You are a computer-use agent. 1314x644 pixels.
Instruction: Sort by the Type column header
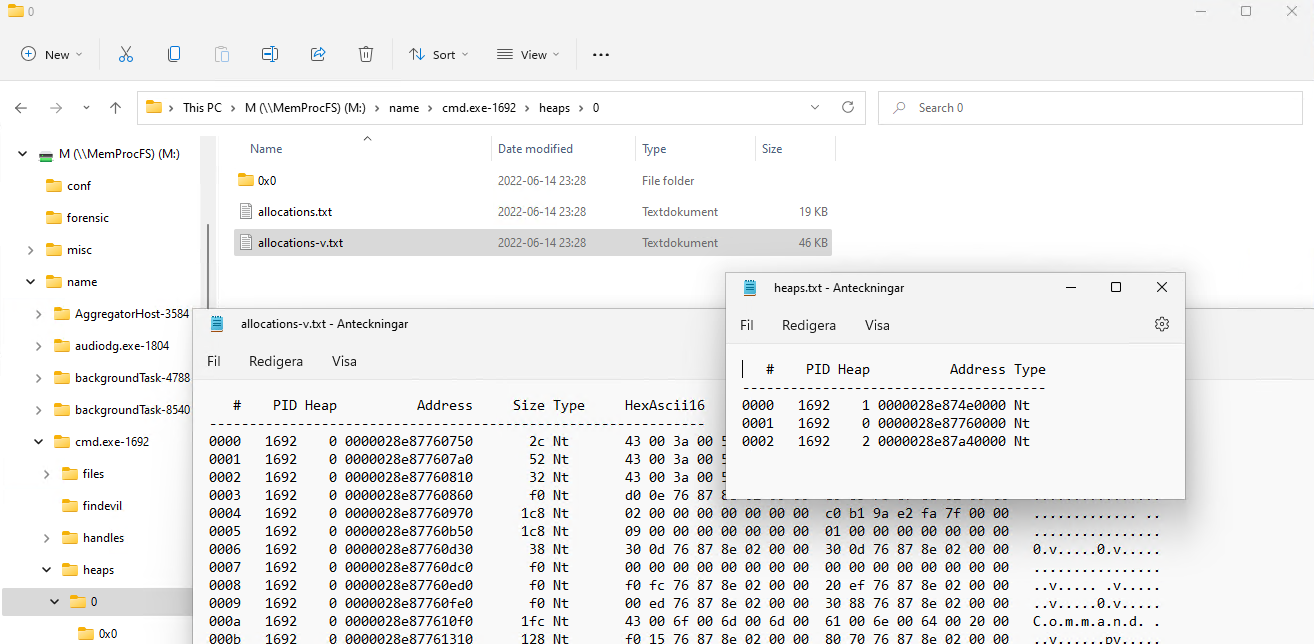pyautogui.click(x=654, y=149)
